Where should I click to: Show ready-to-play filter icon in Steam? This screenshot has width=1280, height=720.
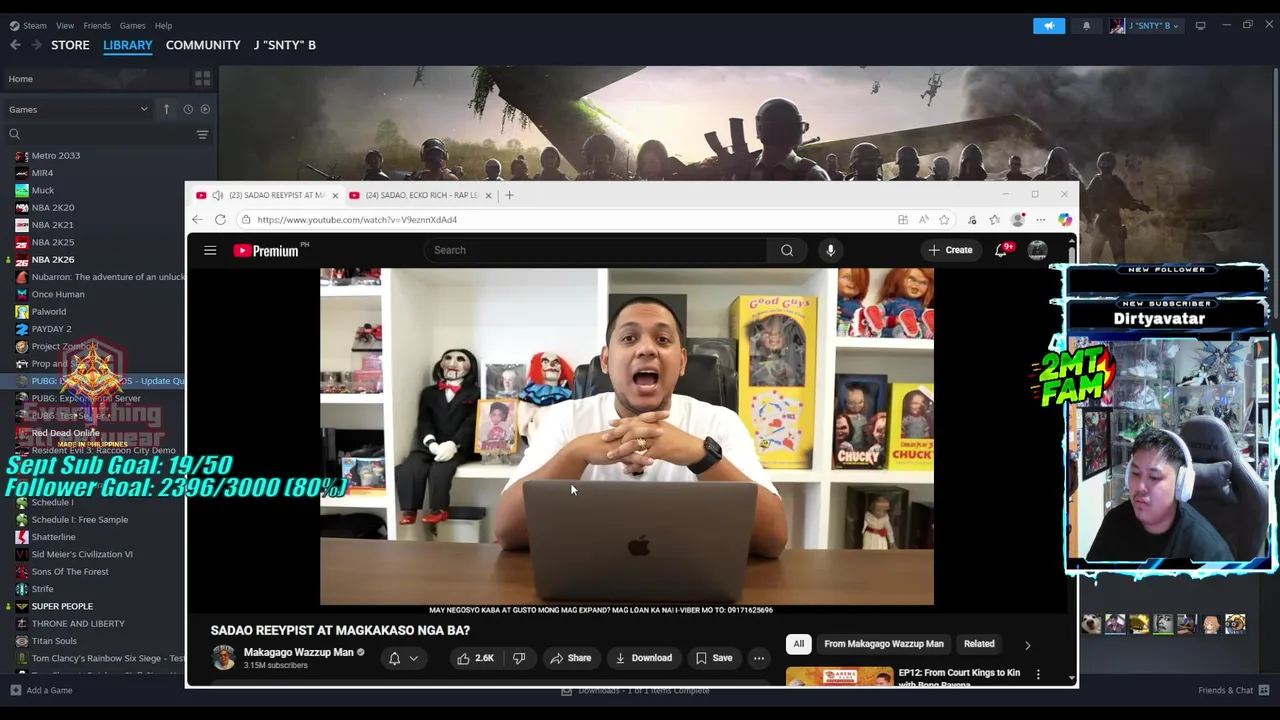[205, 109]
